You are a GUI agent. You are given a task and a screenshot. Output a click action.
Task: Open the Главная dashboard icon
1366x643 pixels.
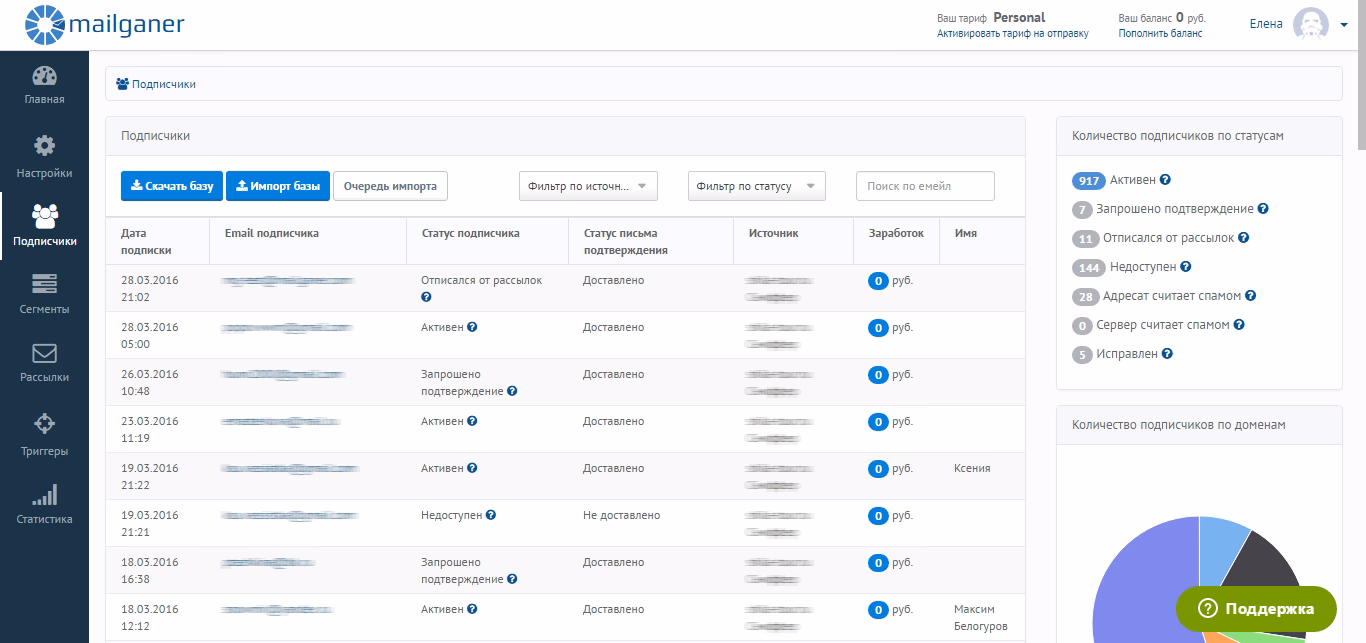(x=44, y=75)
